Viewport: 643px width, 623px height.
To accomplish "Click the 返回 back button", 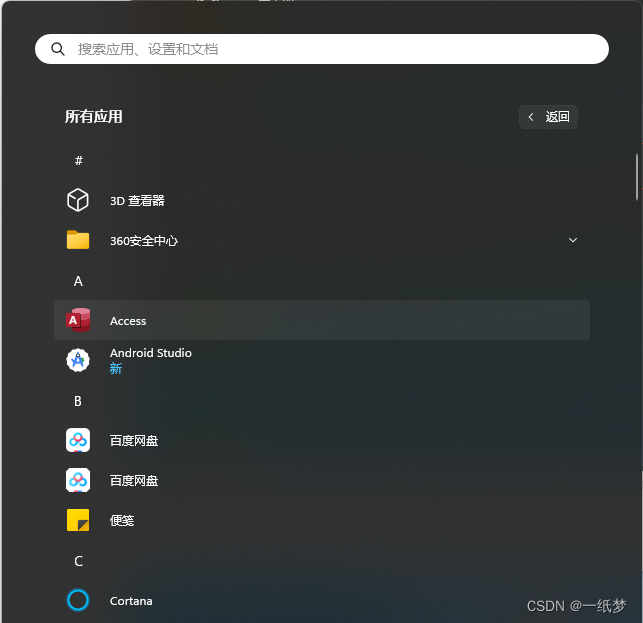I will [548, 117].
